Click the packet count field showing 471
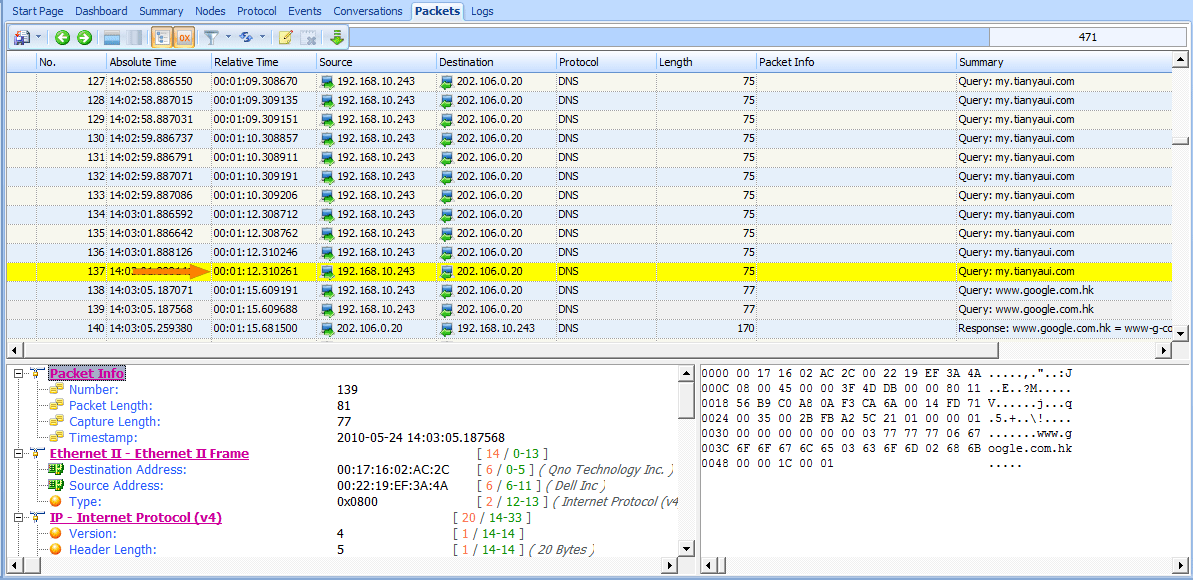The width and height of the screenshot is (1193, 580). pos(1088,37)
